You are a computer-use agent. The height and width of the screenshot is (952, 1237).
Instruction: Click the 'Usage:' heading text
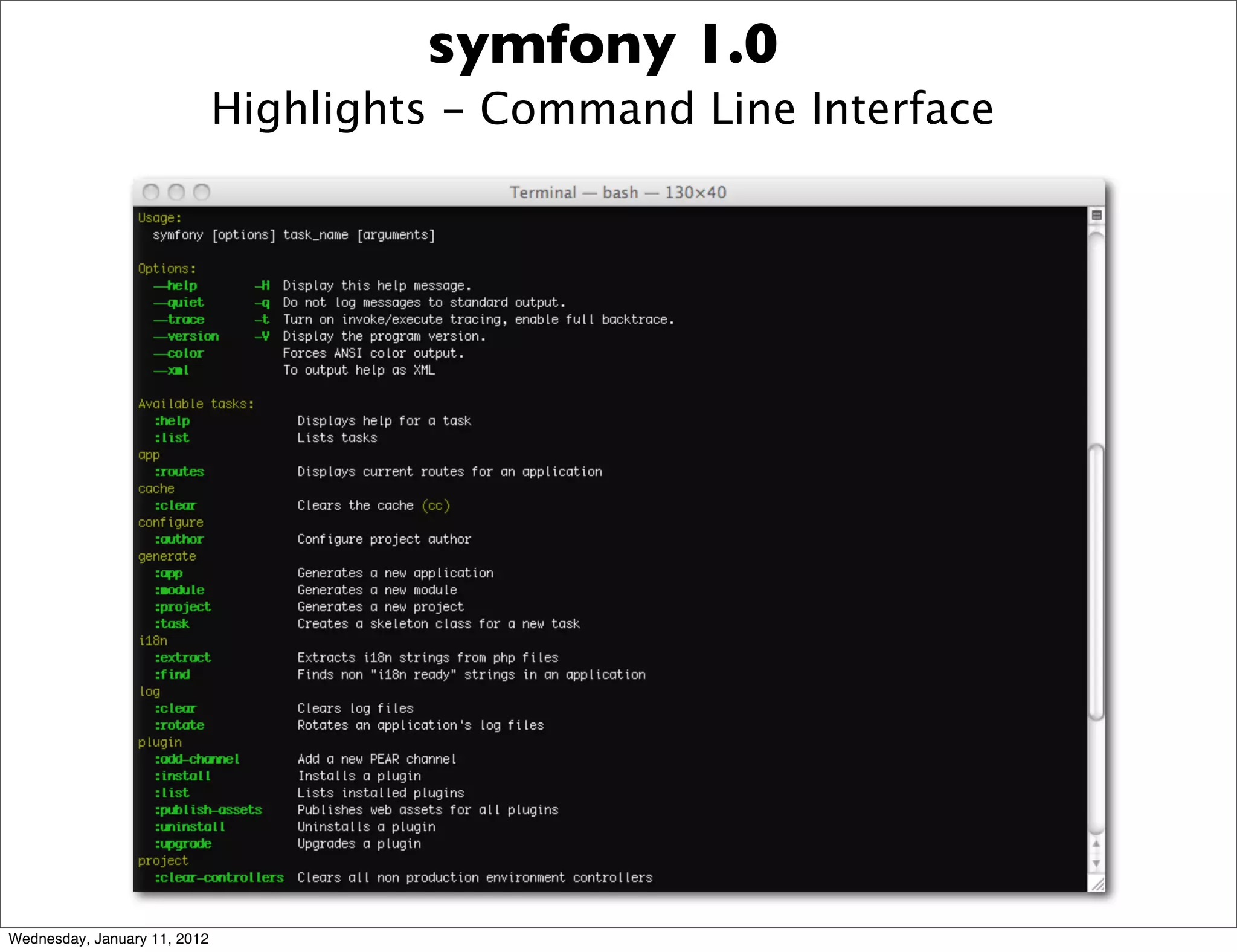coord(159,218)
